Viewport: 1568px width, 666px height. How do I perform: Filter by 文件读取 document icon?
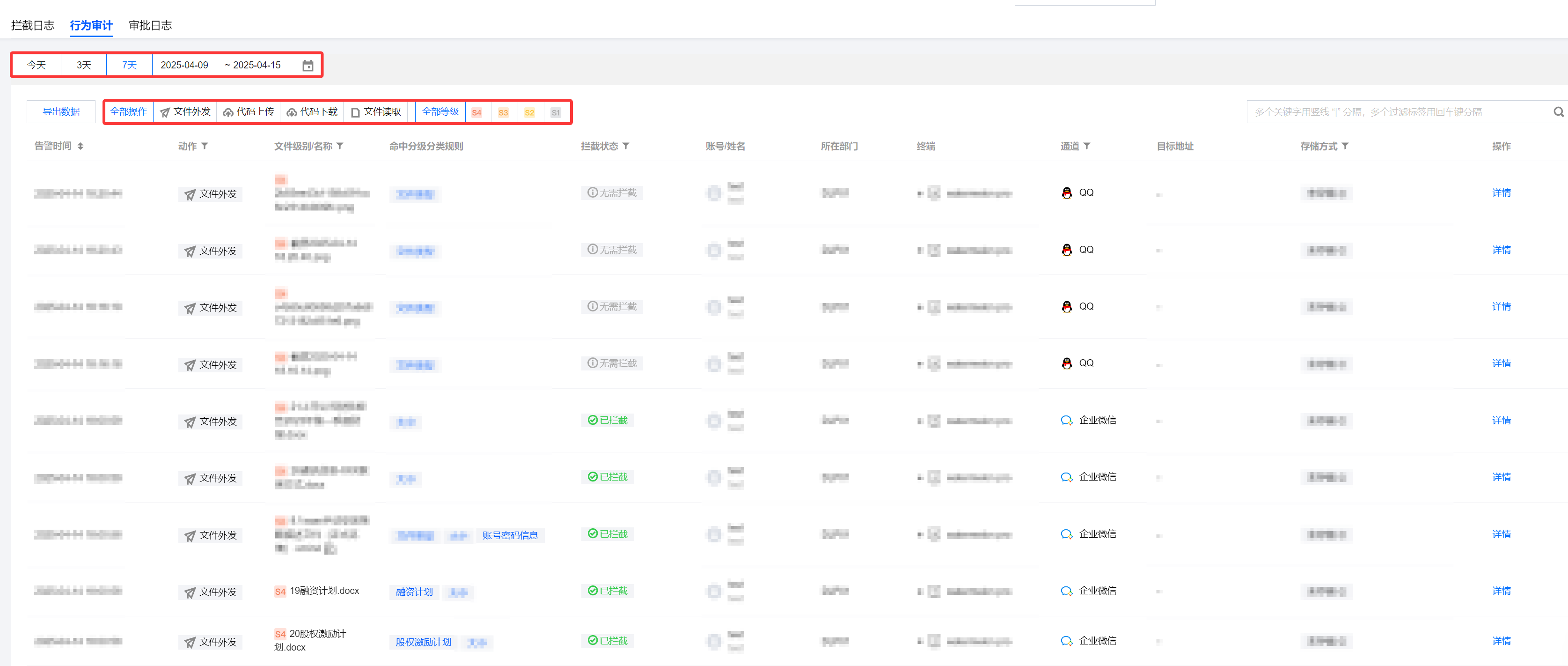(355, 113)
